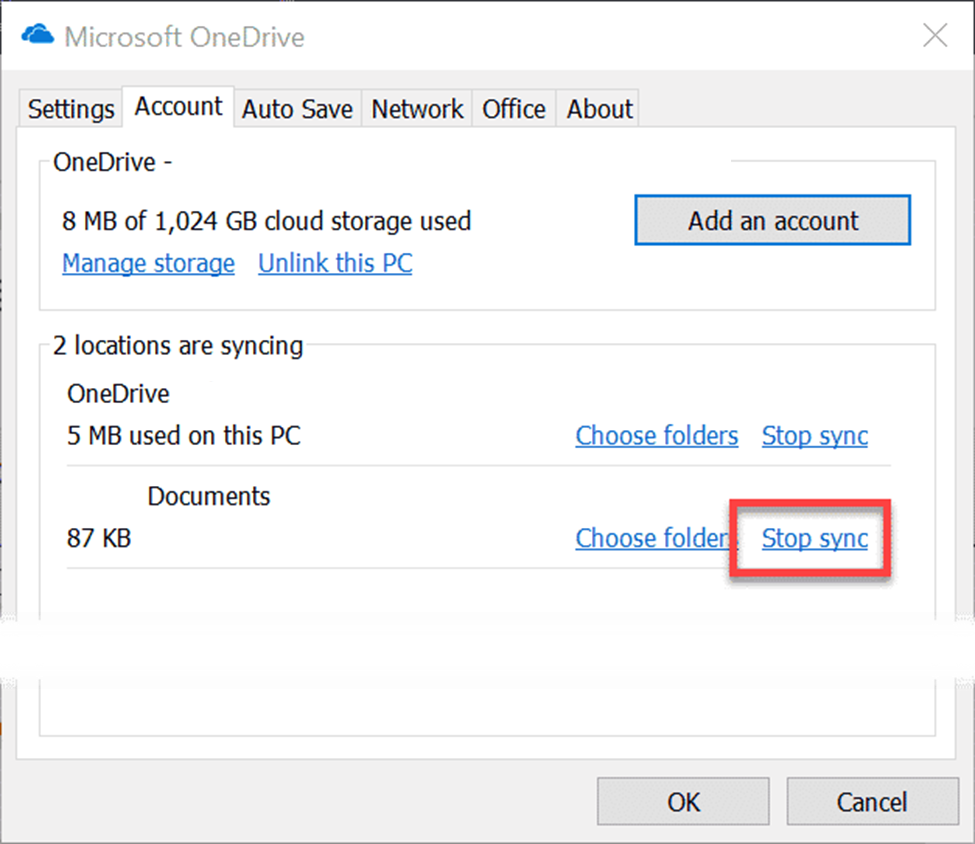Viewport: 975px width, 844px height.
Task: Open the Office tab
Action: (513, 108)
